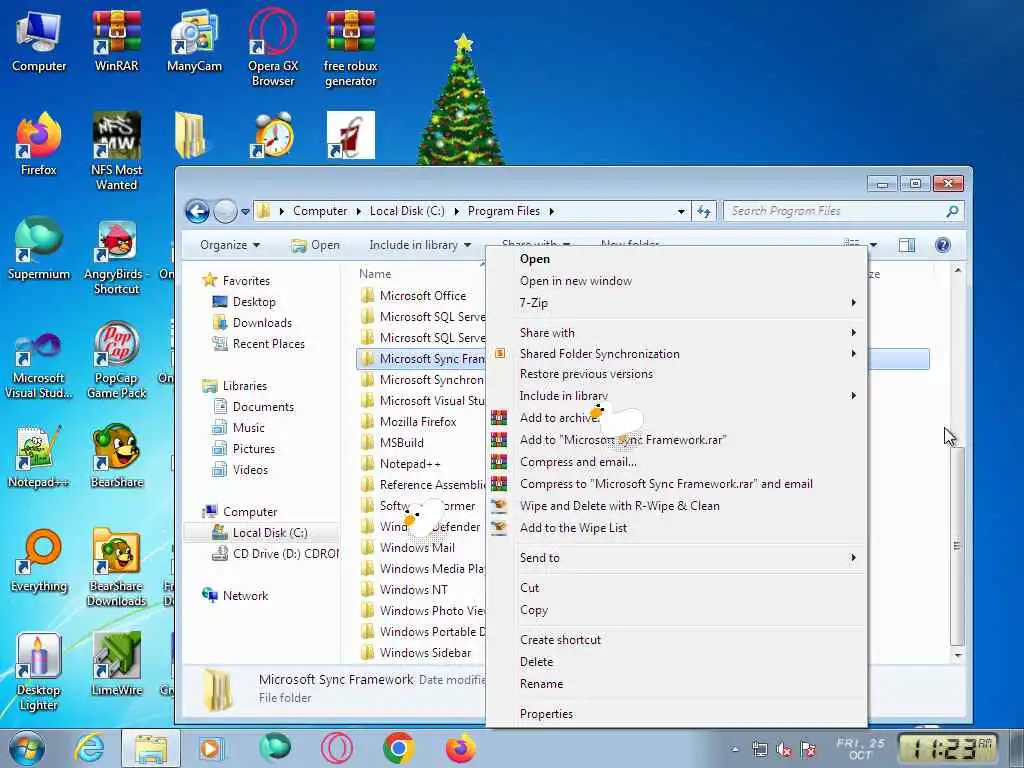Open the alarm clock desktop shortcut
This screenshot has height=768, width=1024.
(x=273, y=135)
